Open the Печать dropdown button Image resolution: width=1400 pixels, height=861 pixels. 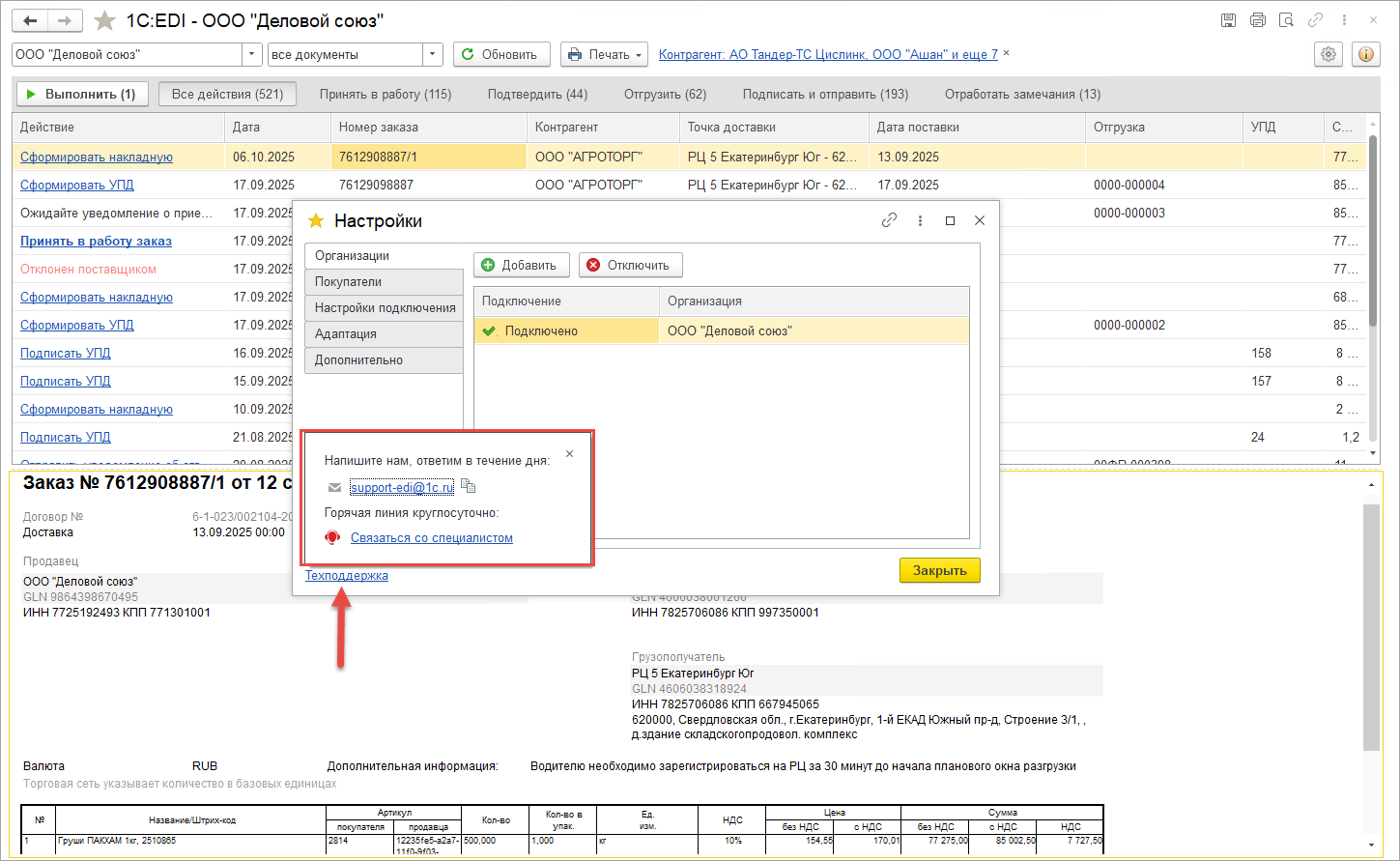coord(604,55)
